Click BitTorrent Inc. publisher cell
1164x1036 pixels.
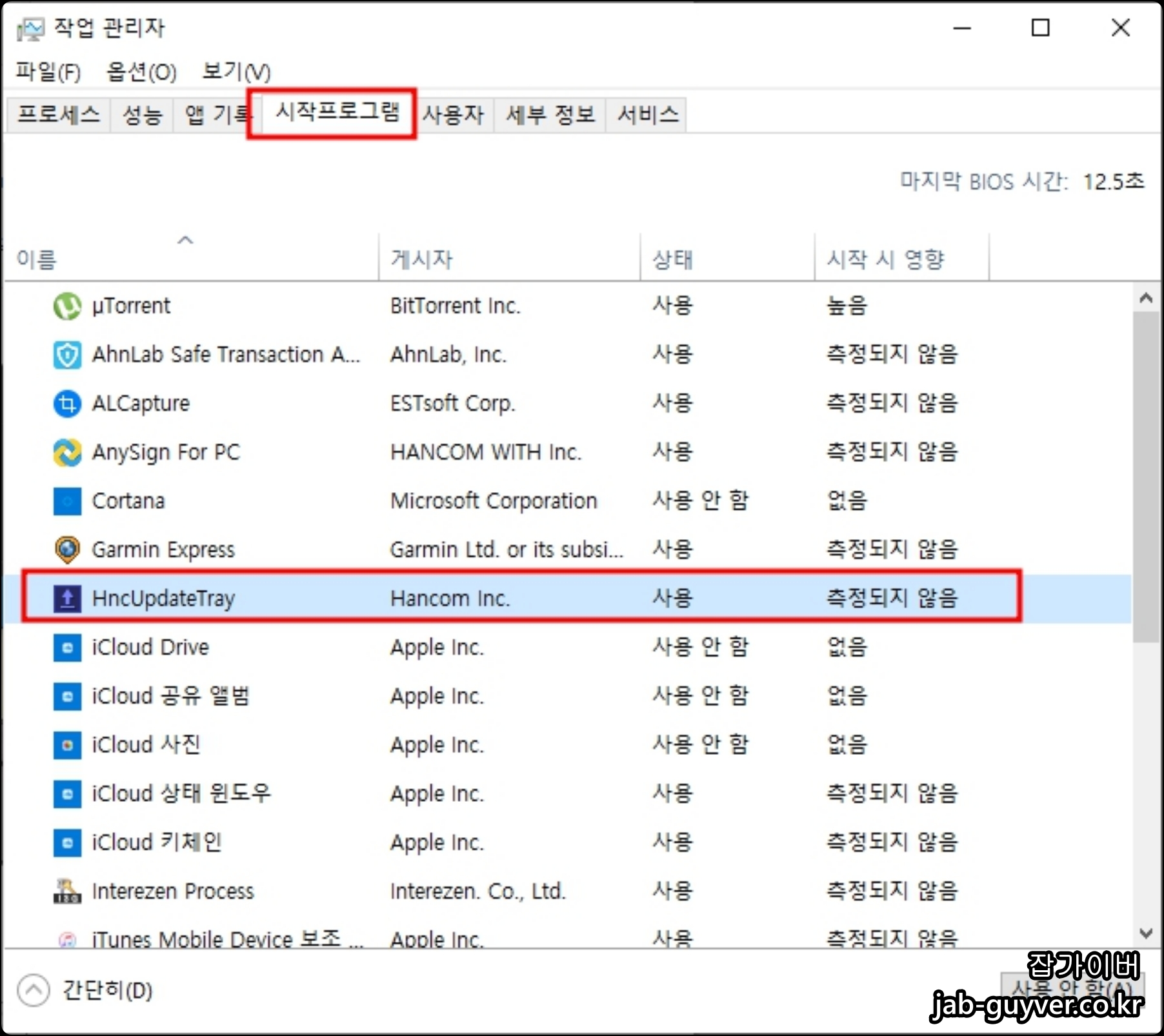(455, 306)
